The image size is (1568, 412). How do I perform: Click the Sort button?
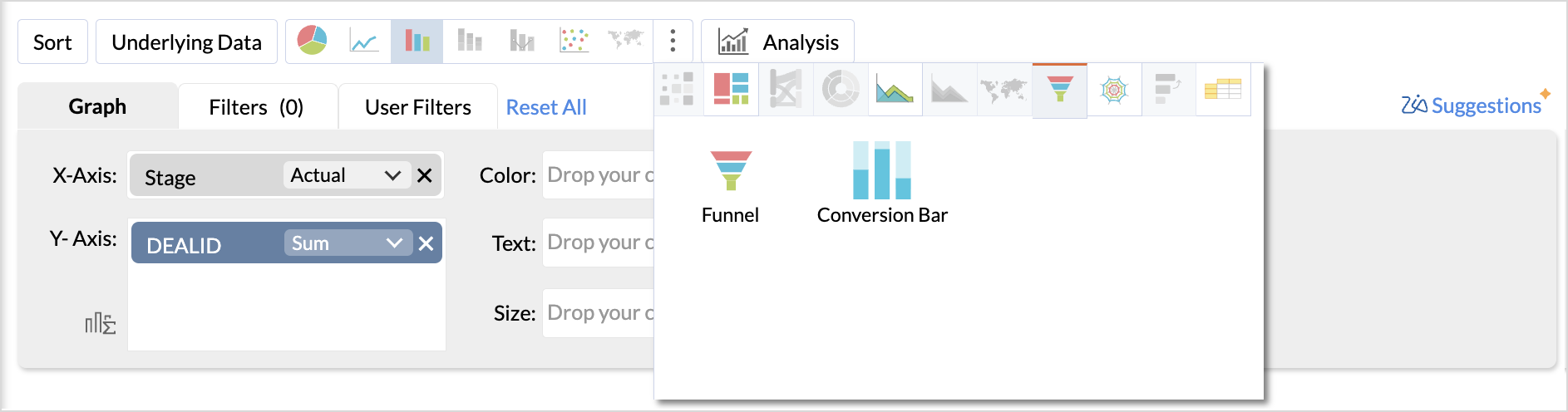point(52,42)
